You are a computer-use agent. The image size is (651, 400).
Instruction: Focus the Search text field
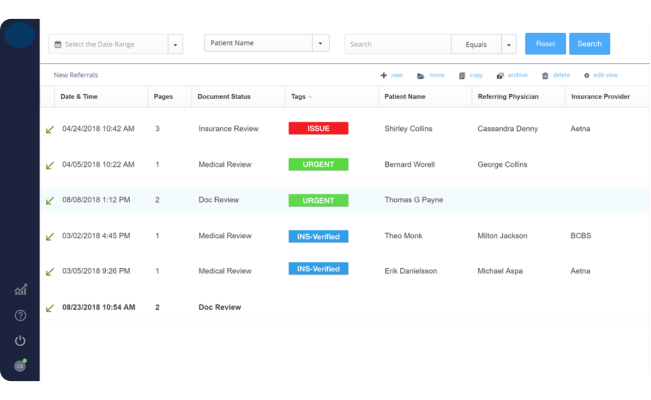pyautogui.click(x=398, y=44)
